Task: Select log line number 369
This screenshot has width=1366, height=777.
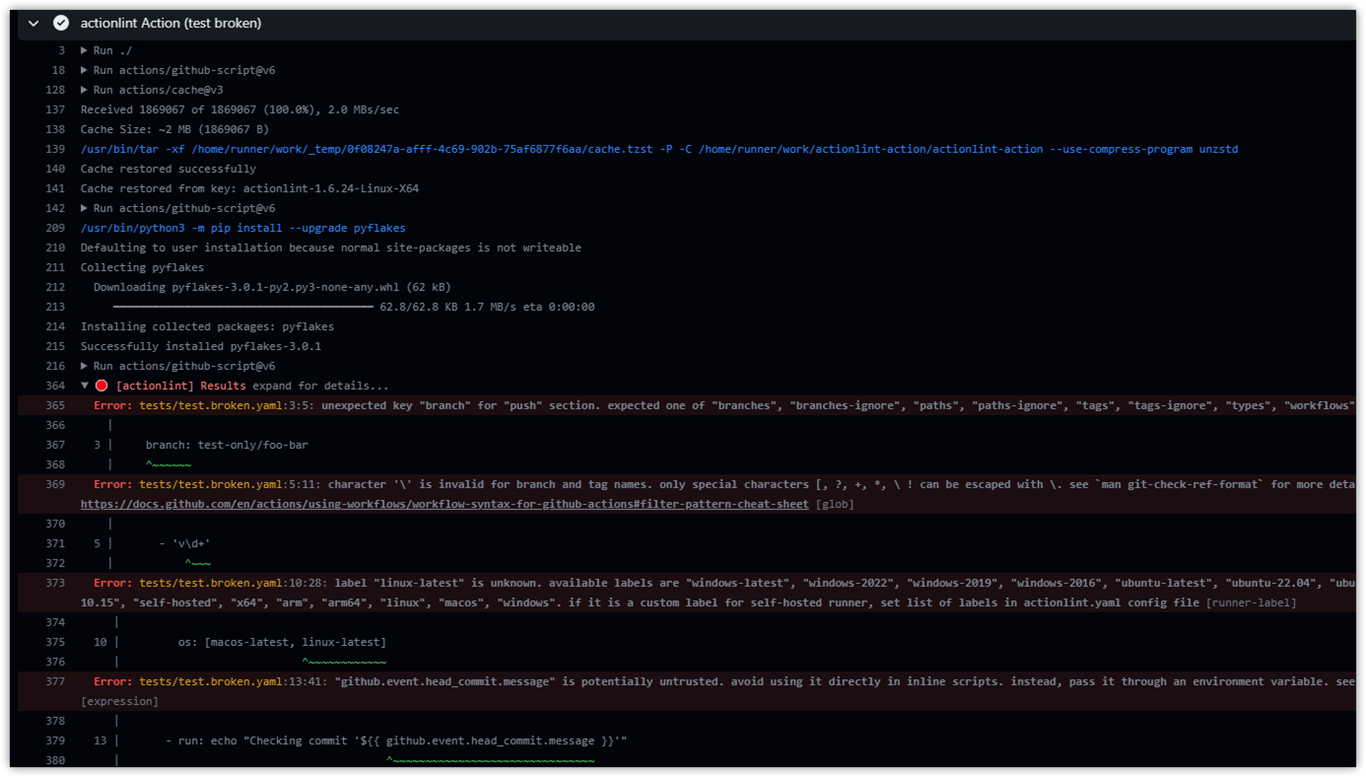Action: (55, 485)
